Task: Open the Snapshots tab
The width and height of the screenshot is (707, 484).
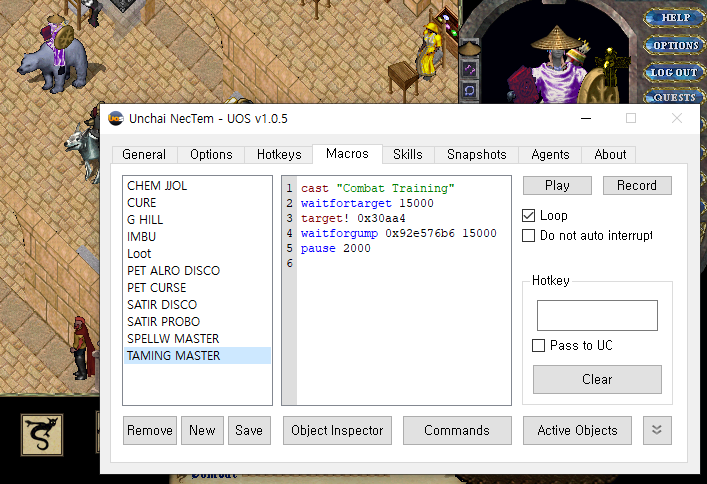Action: coord(477,154)
